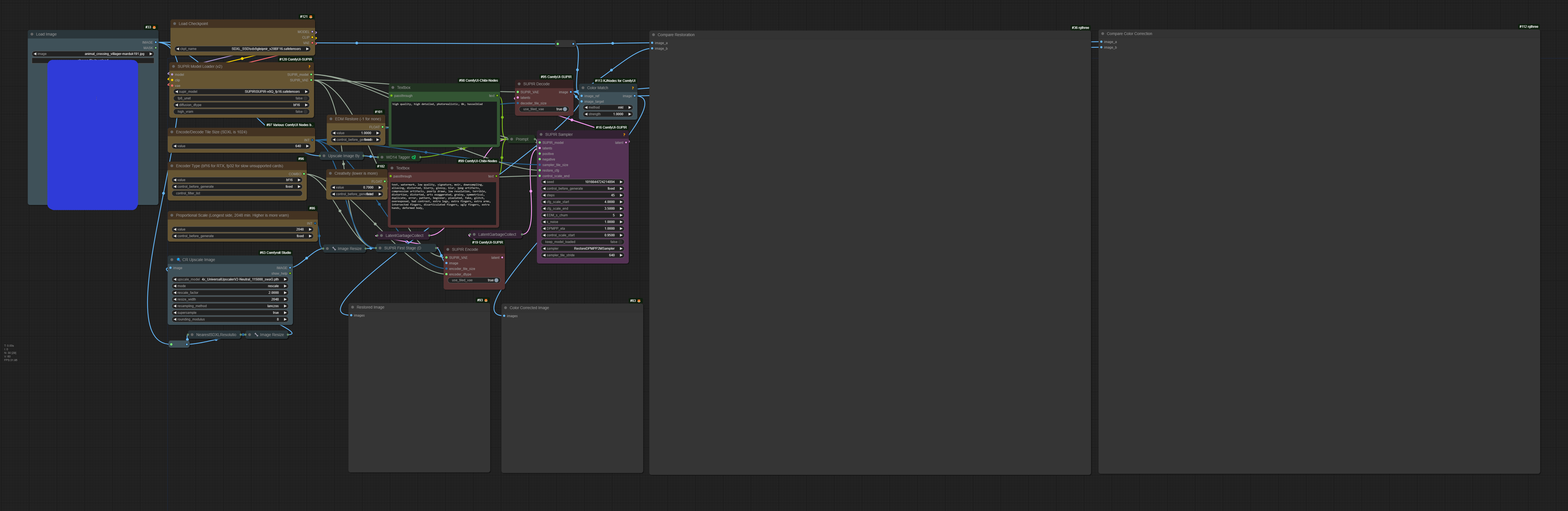This screenshot has height=511, width=1568.
Task: Open the mode rescale dropdown
Action: 230,286
